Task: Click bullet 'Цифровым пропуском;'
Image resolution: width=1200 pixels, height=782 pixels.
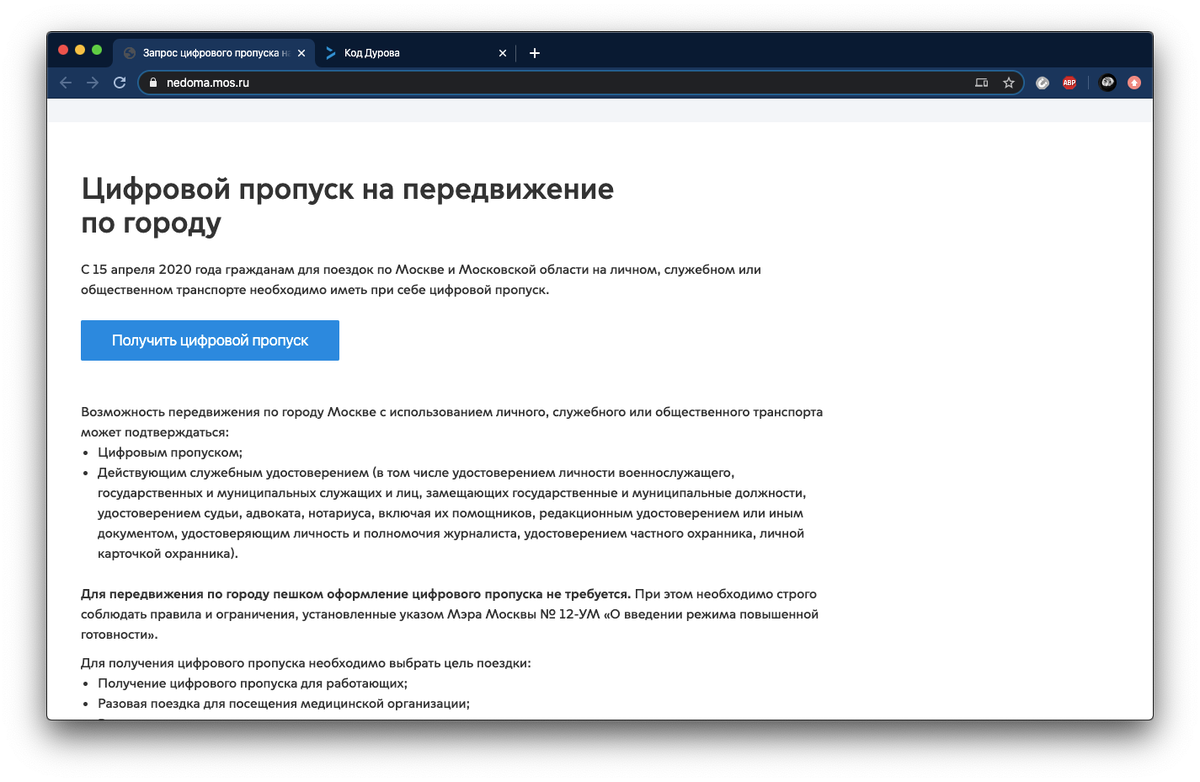Action: pos(170,452)
